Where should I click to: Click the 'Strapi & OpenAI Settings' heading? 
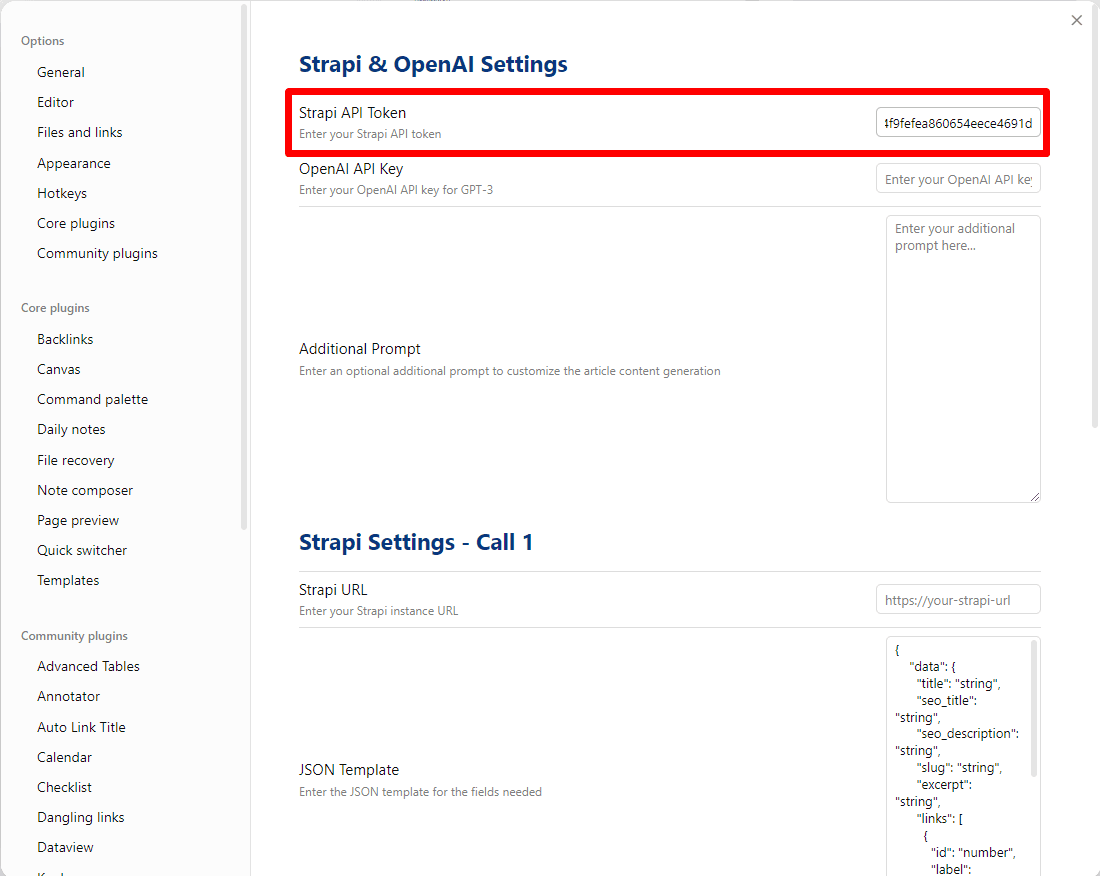tap(433, 65)
